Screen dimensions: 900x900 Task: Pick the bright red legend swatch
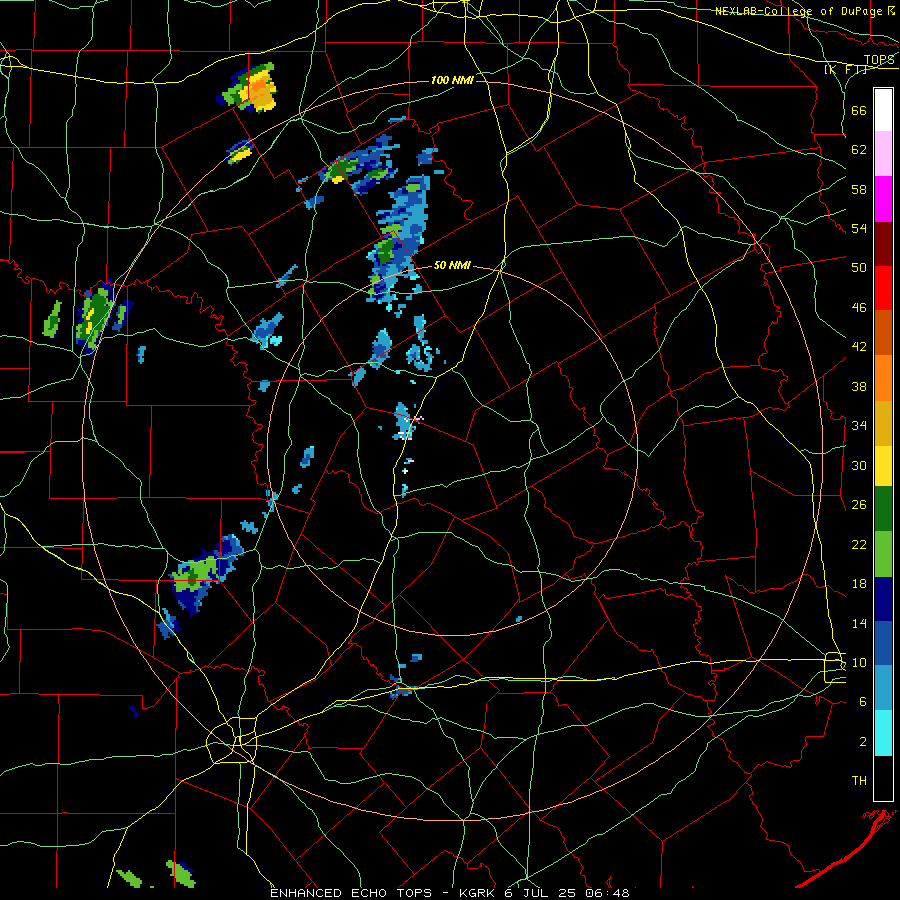pyautogui.click(x=883, y=288)
